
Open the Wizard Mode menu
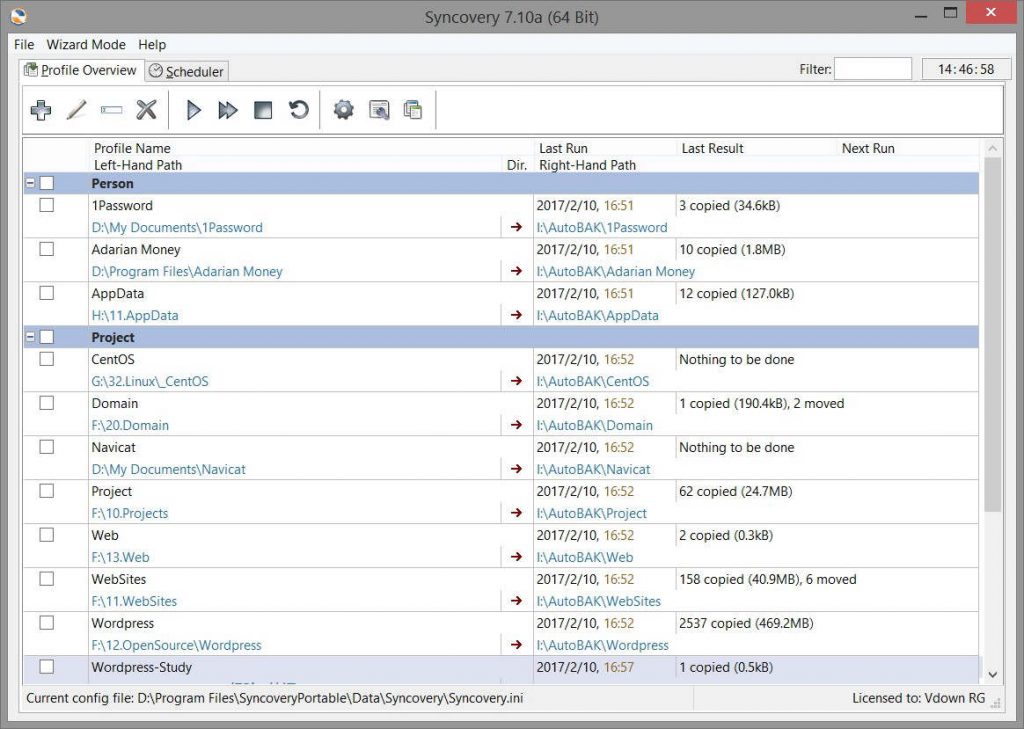[x=86, y=44]
